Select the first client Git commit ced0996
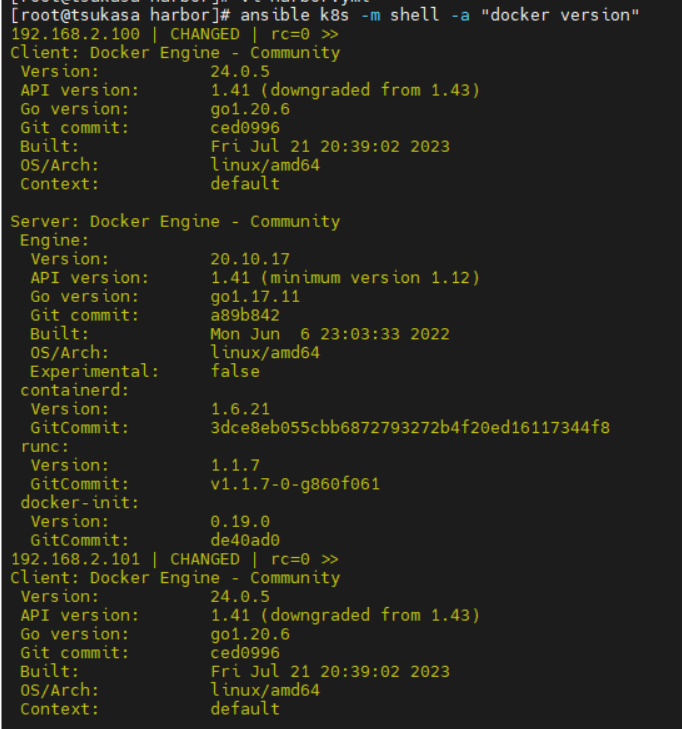 (x=245, y=128)
